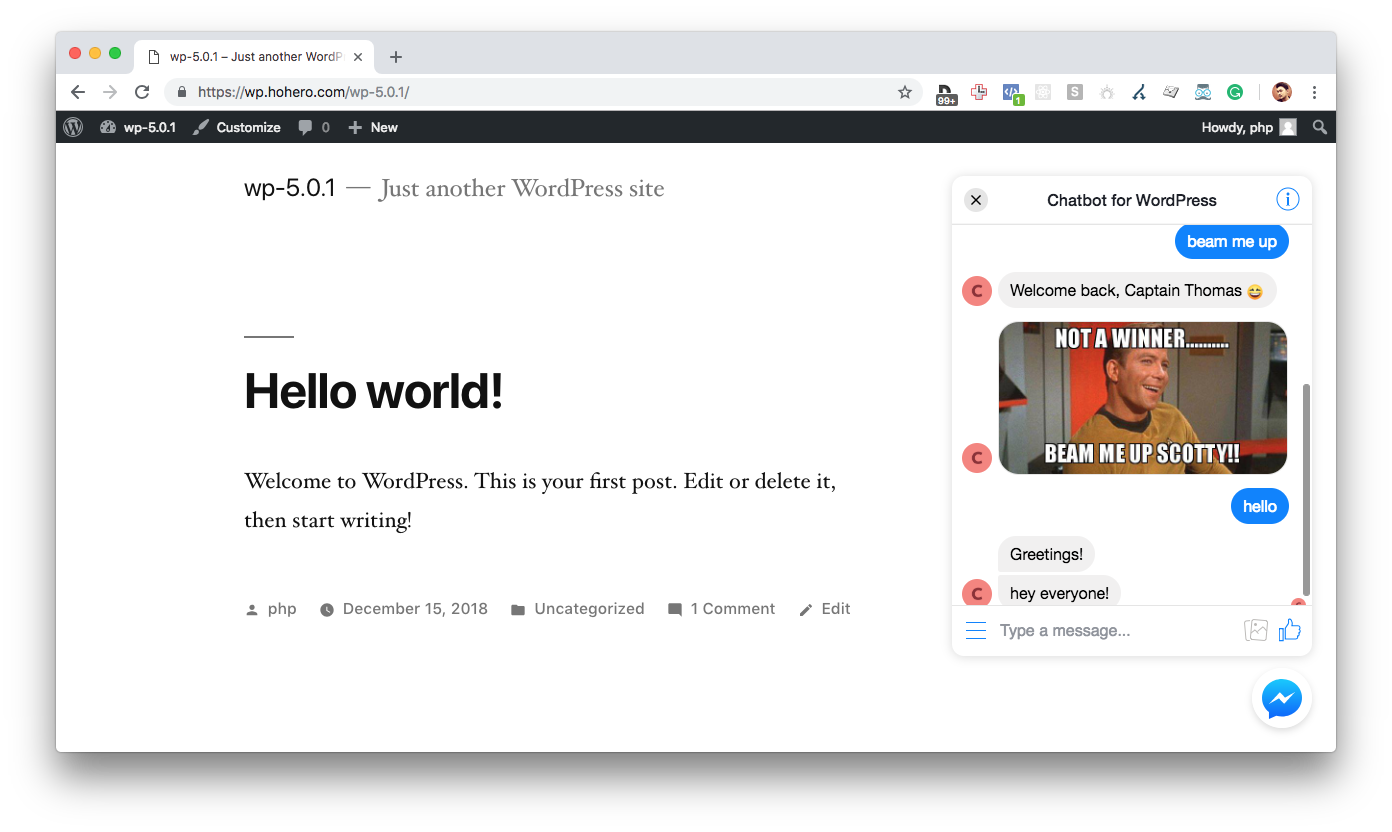Select the wp-5.0.1 browser tab
Screen dimensions: 1392x832
(x=250, y=56)
